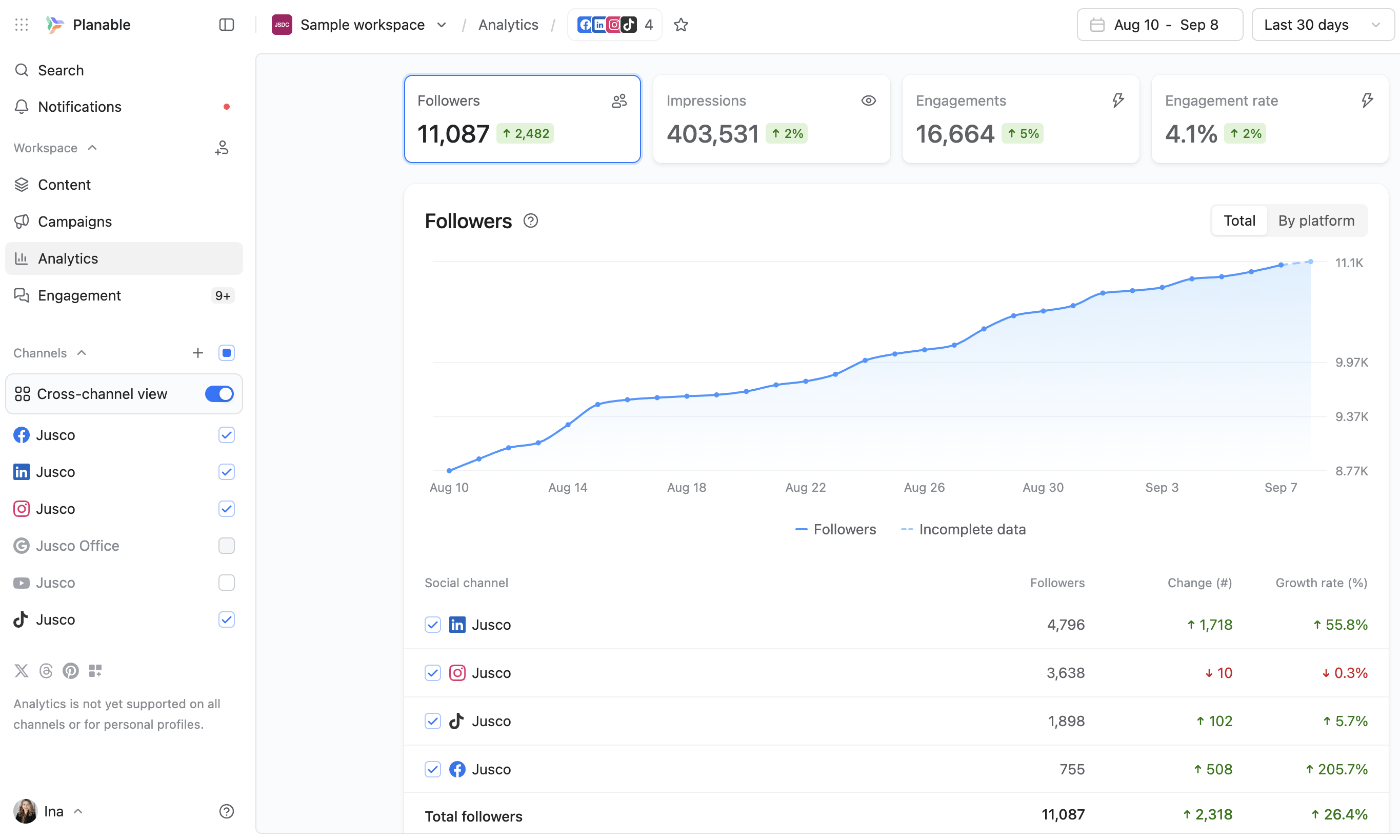Star this analytics view as favorite
This screenshot has width=1400, height=840.
681,25
